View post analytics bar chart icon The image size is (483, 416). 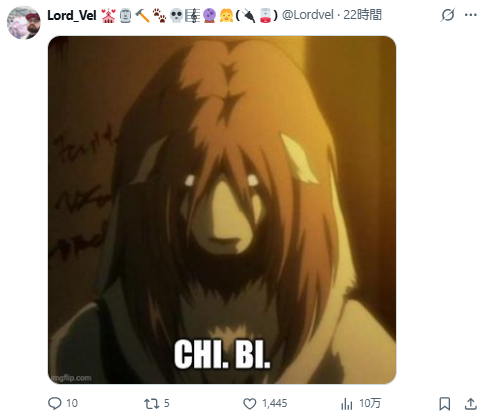(x=347, y=404)
